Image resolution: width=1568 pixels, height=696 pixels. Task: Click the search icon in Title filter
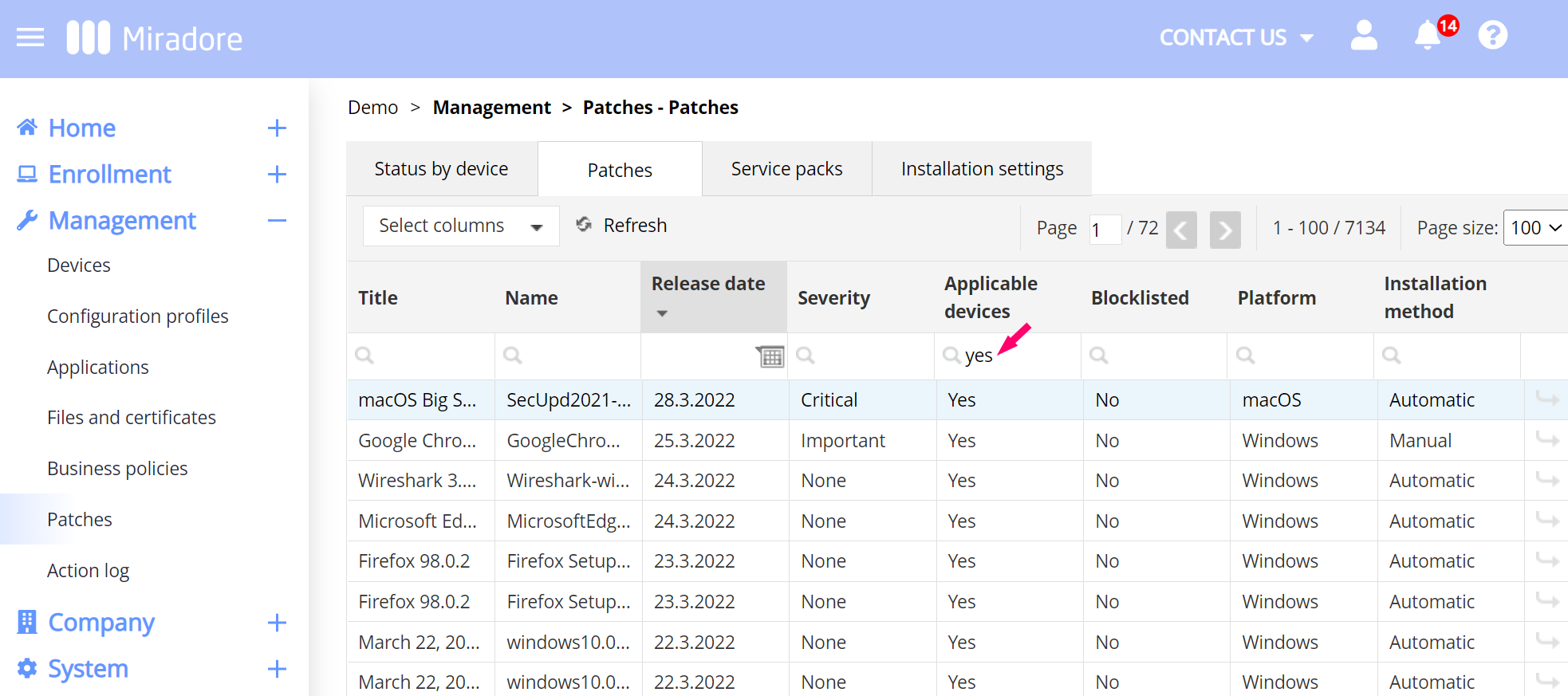point(364,356)
